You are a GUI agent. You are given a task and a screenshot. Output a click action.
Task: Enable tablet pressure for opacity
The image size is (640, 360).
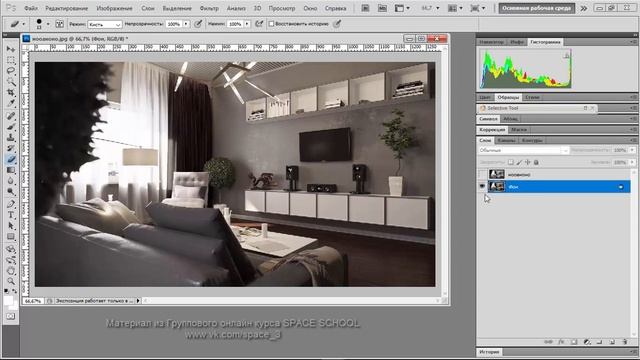tap(198, 24)
